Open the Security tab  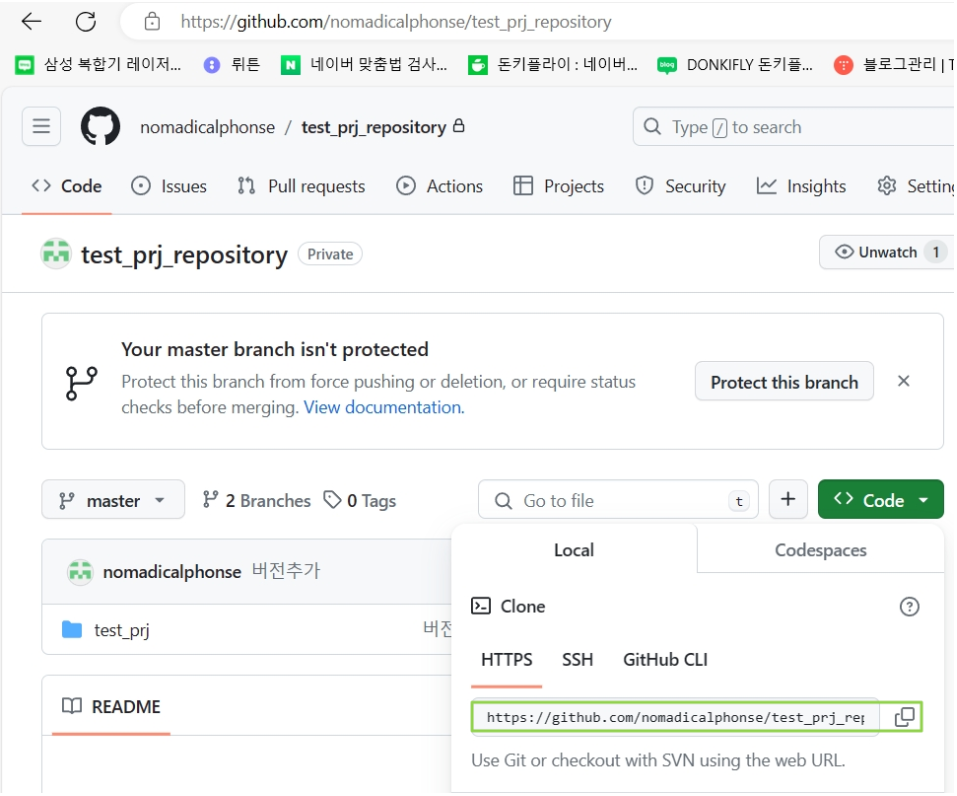(x=681, y=186)
